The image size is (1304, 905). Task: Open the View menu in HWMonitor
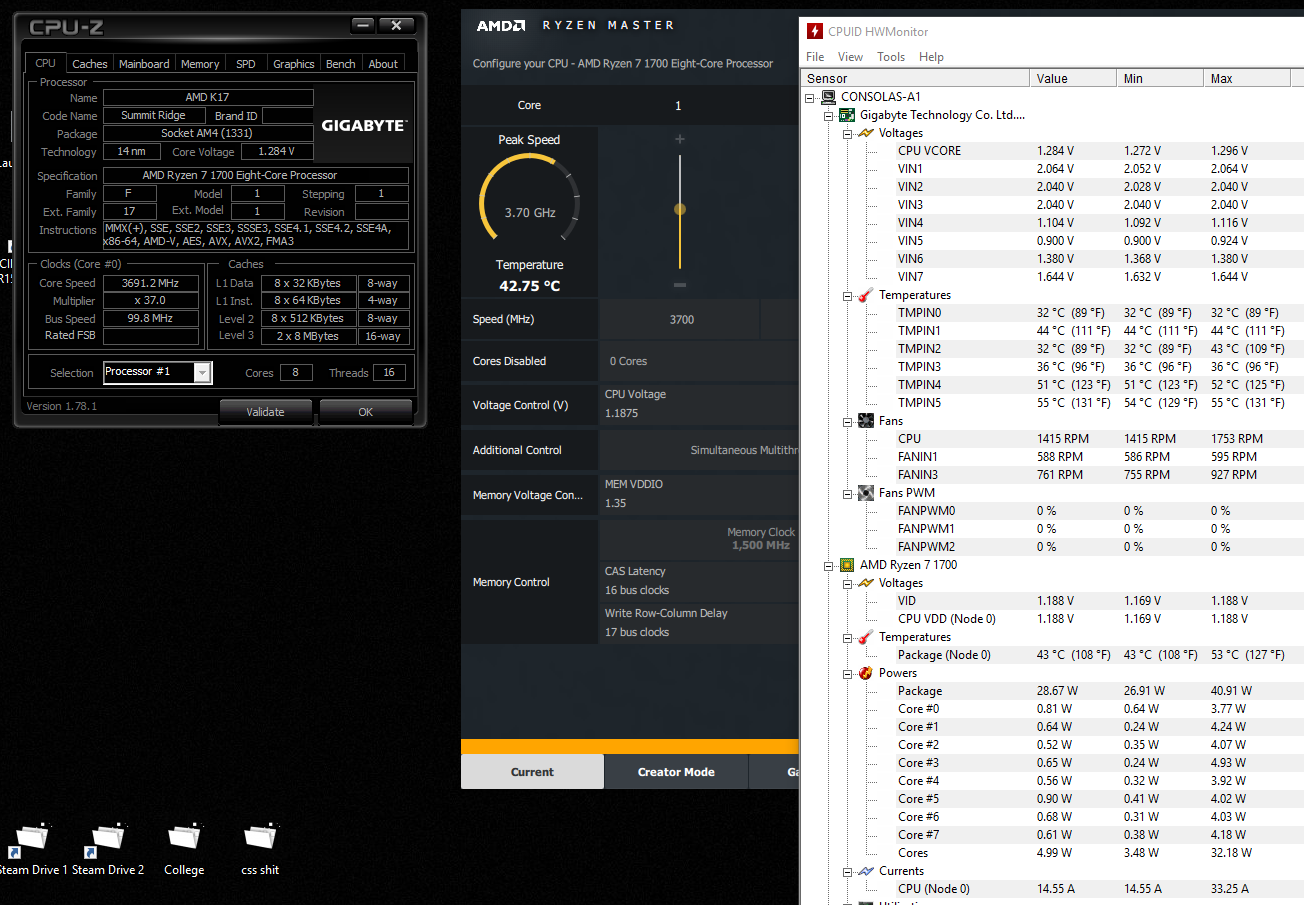850,57
